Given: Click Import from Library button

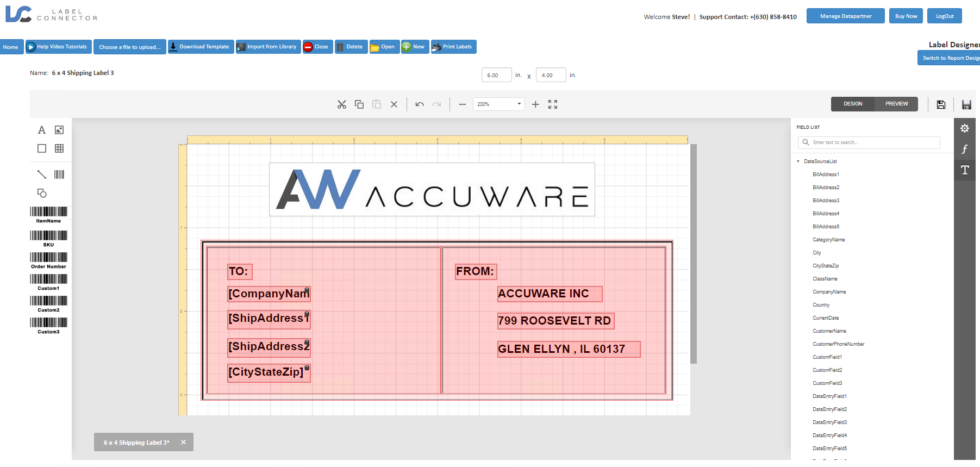Looking at the screenshot, I should click(268, 47).
